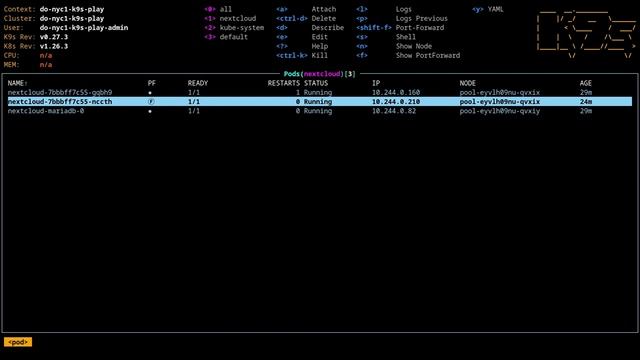Click PF dot of gqbh9 pod
This screenshot has height=360, width=640.
tap(150, 93)
